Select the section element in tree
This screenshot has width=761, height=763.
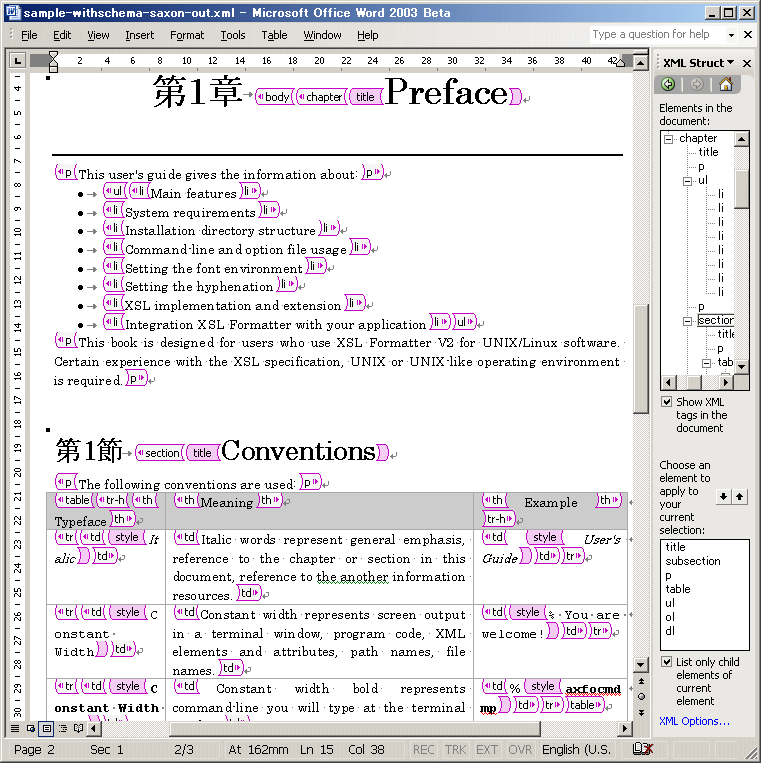[716, 320]
